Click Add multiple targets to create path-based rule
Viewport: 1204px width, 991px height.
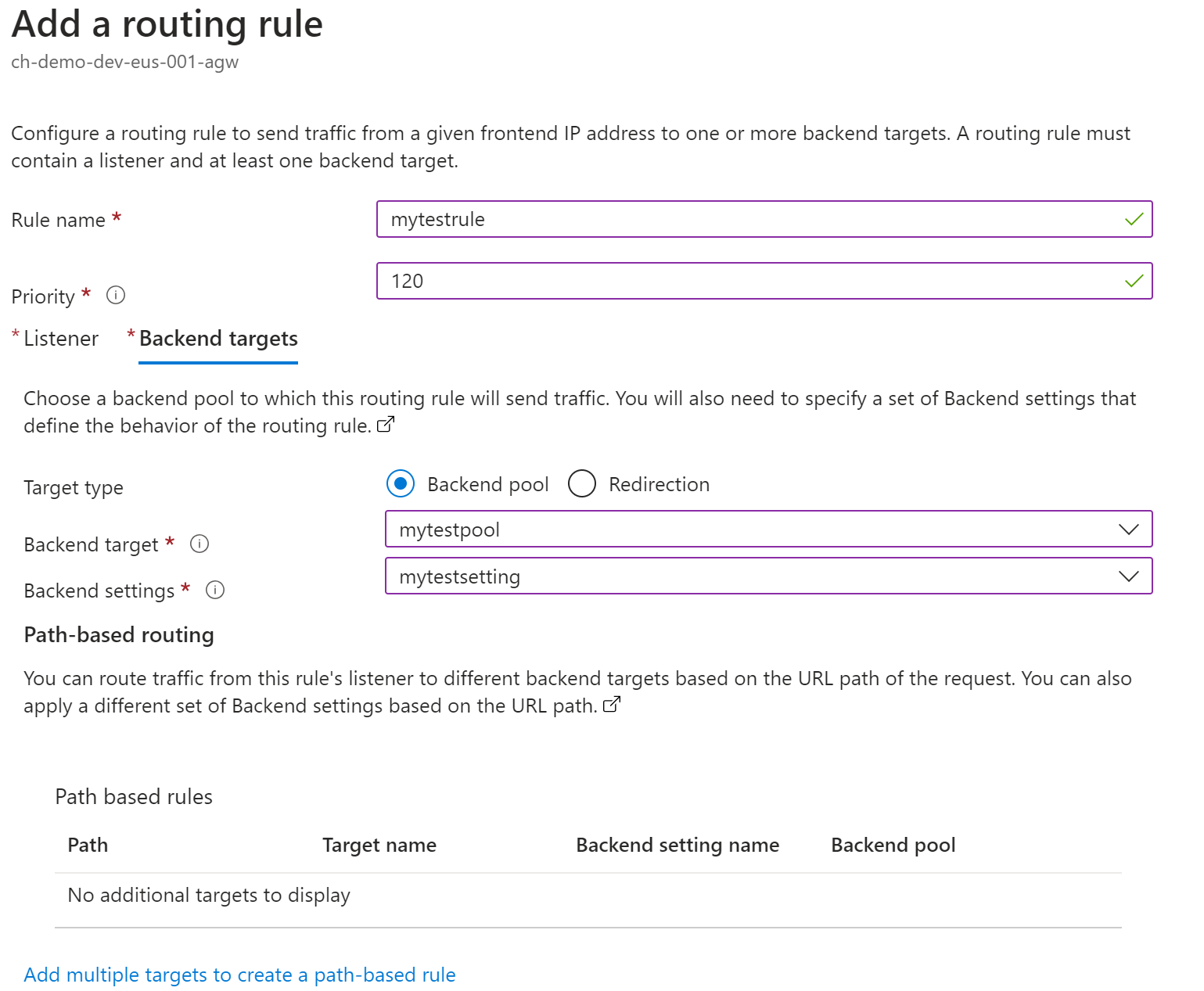click(239, 975)
